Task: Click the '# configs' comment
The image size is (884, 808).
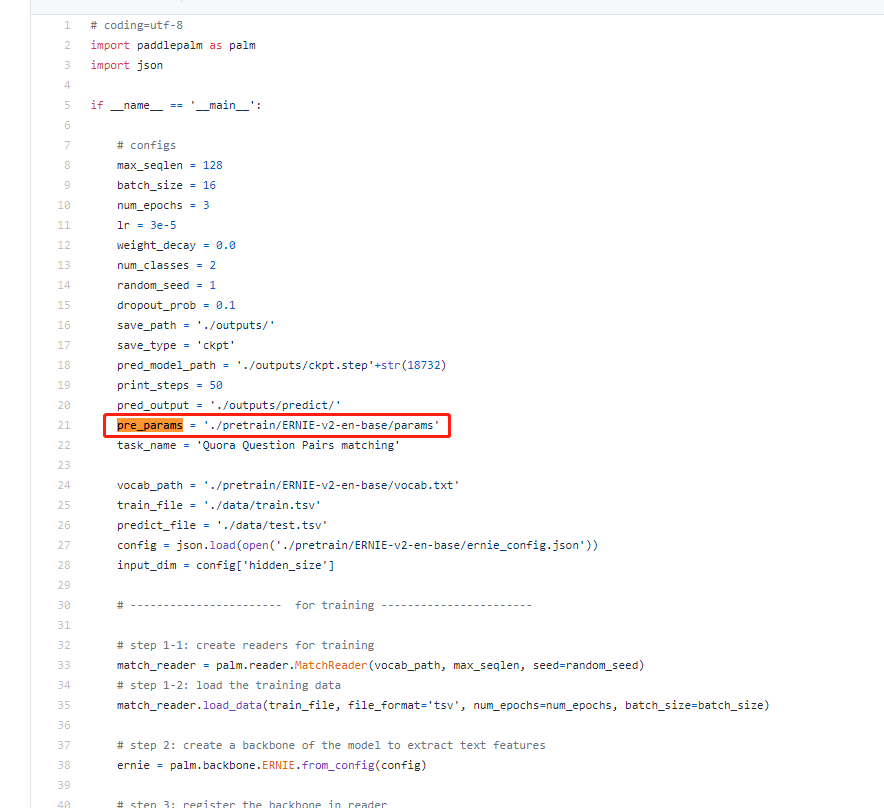Action: point(146,145)
